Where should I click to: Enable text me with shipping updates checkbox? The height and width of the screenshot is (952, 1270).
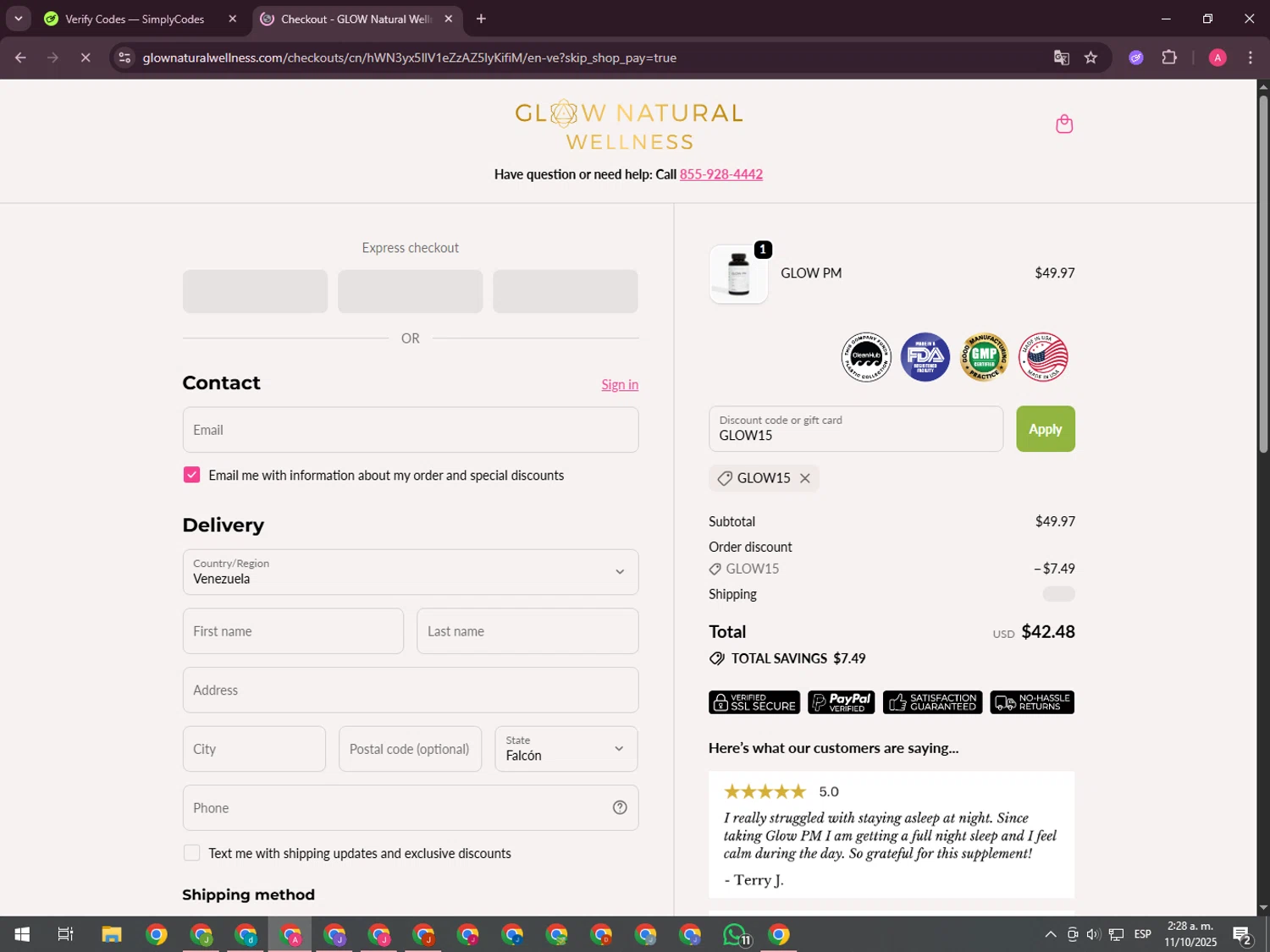click(192, 853)
